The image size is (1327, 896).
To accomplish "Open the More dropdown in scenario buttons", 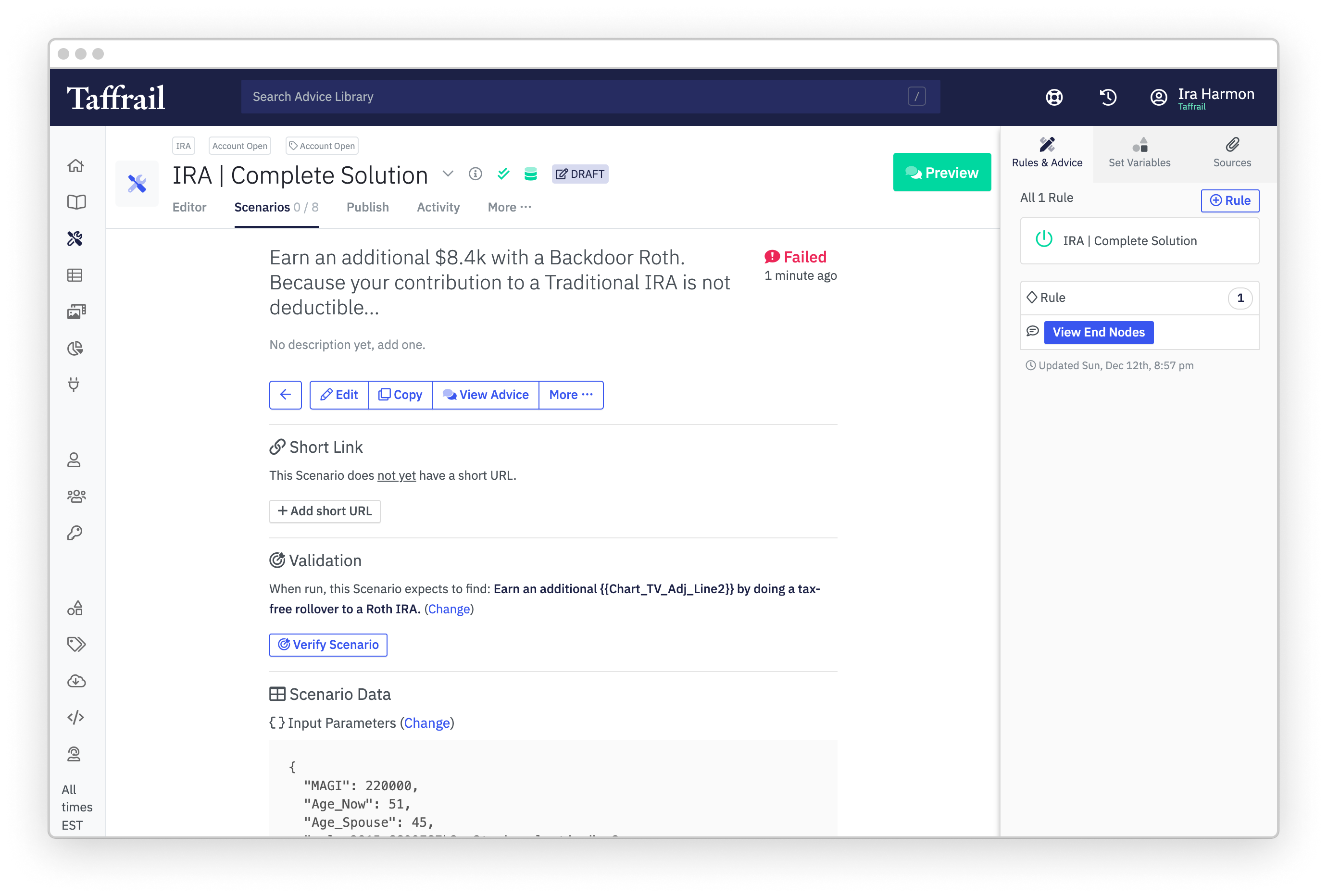I will tap(570, 395).
